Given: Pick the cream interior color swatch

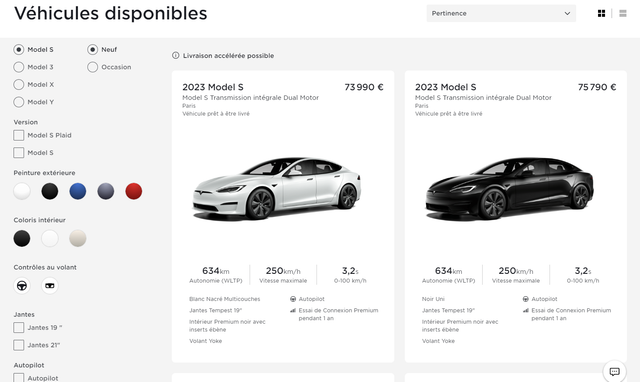Looking at the screenshot, I should click(x=78, y=238).
